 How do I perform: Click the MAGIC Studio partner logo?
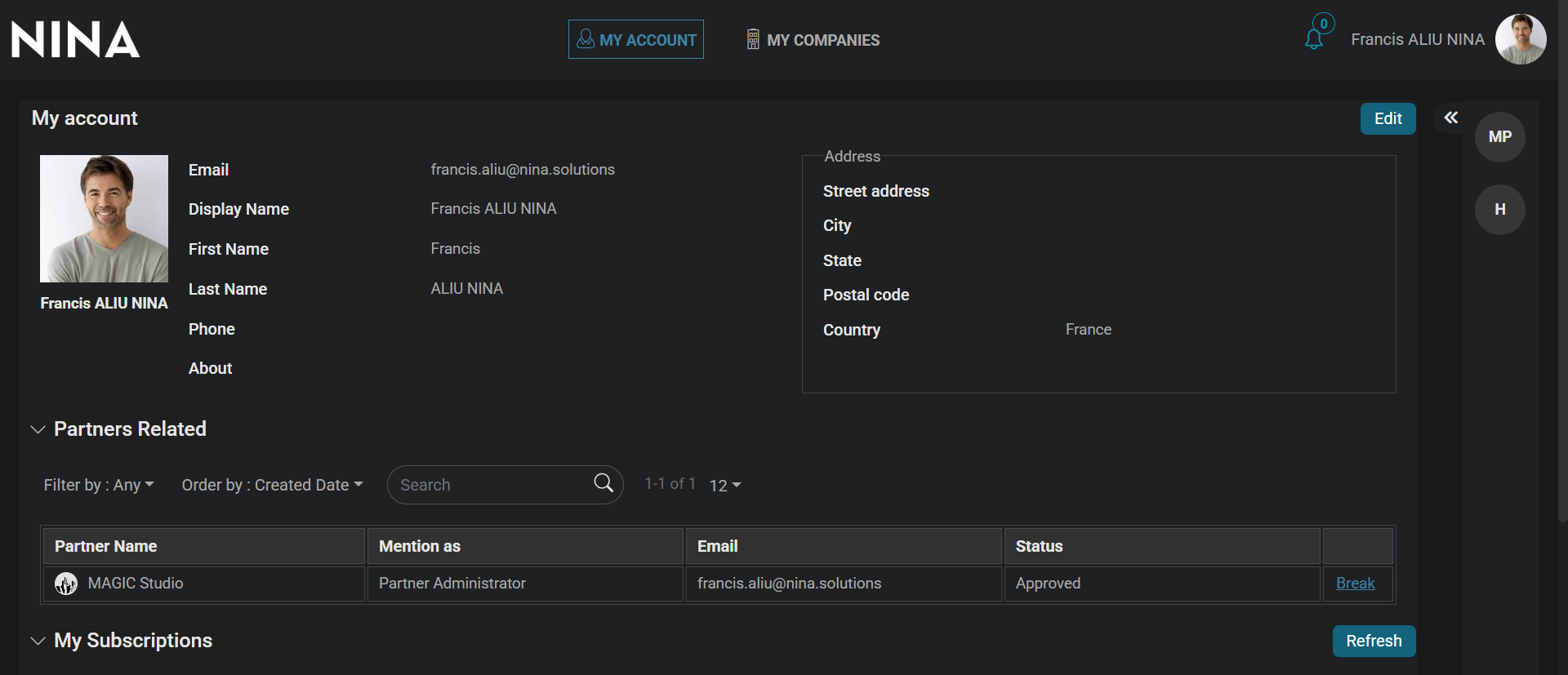pyautogui.click(x=66, y=584)
